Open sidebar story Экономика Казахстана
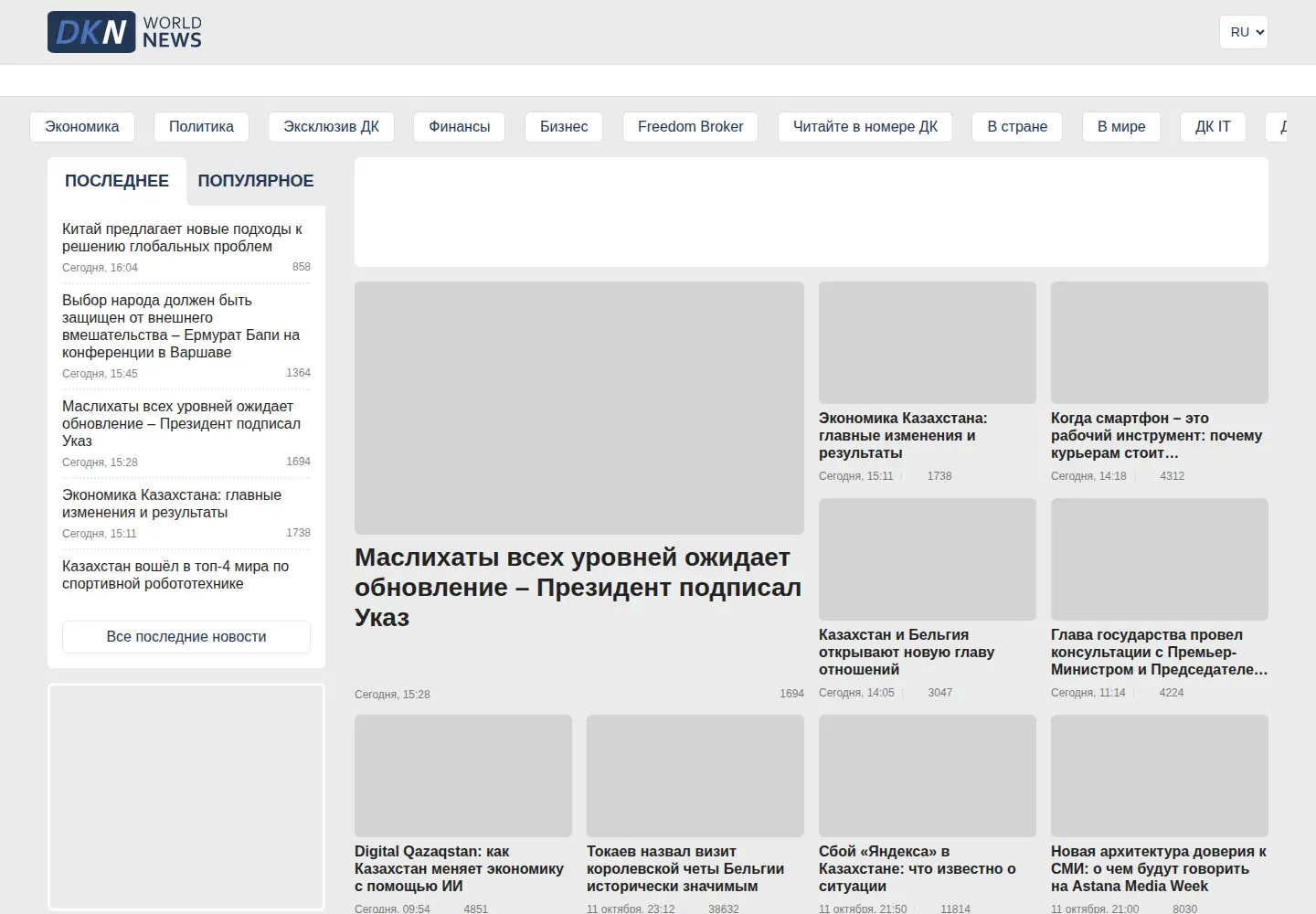The image size is (1316, 914). pyautogui.click(x=172, y=504)
